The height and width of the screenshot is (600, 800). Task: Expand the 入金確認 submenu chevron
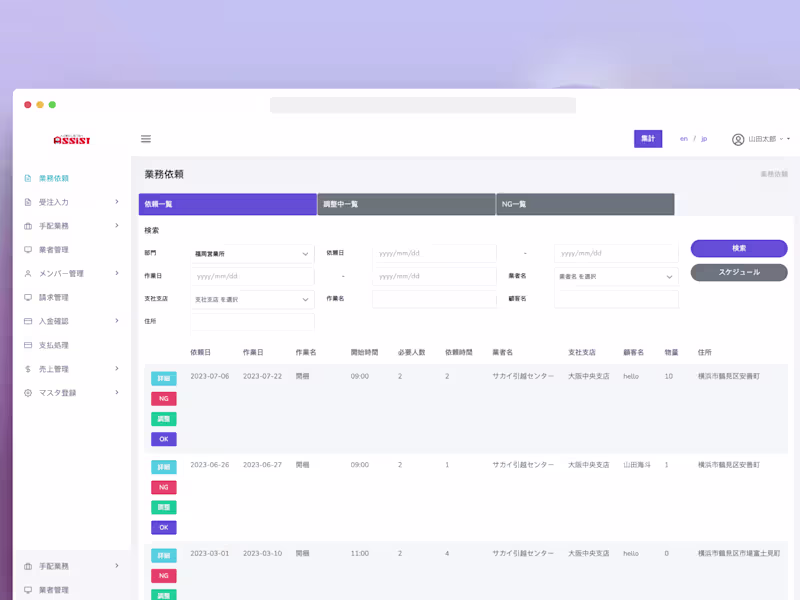pos(117,320)
